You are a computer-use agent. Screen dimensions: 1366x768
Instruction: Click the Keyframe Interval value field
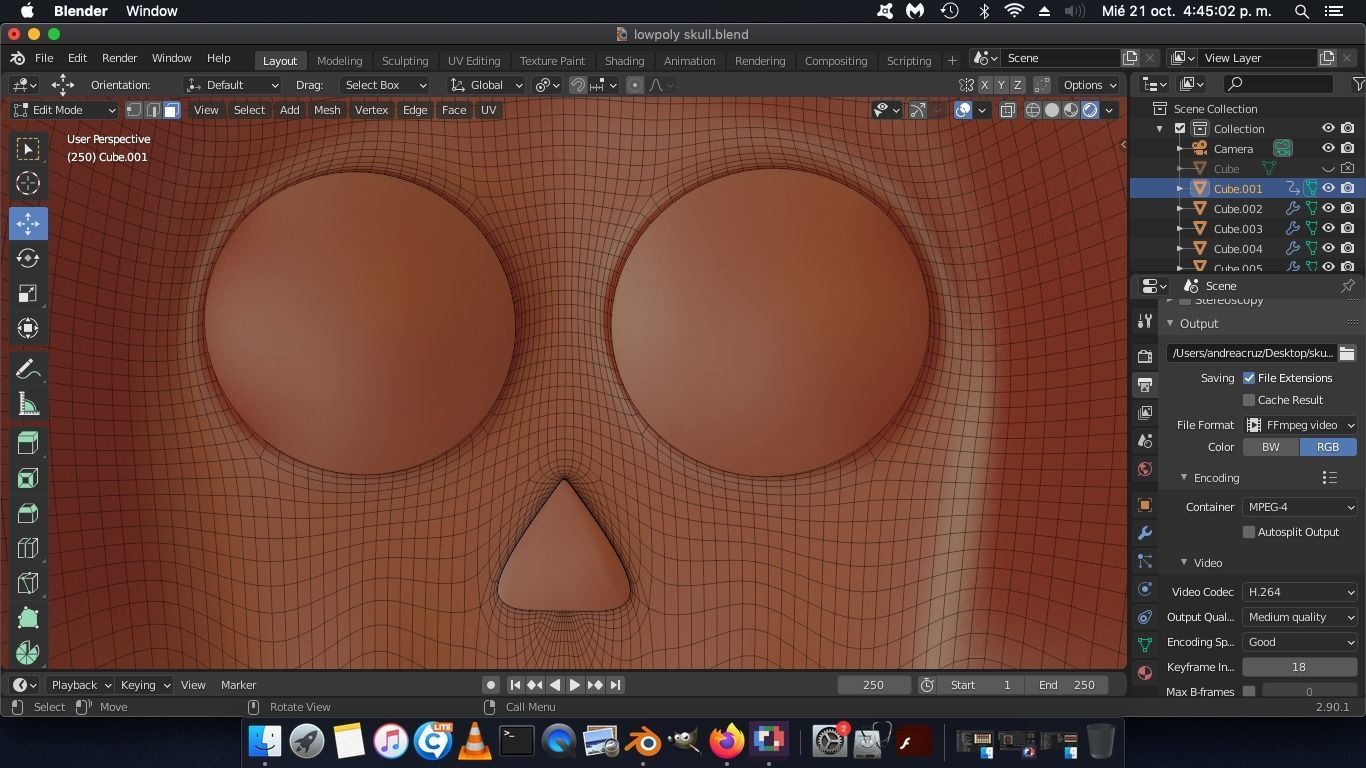[x=1299, y=667]
